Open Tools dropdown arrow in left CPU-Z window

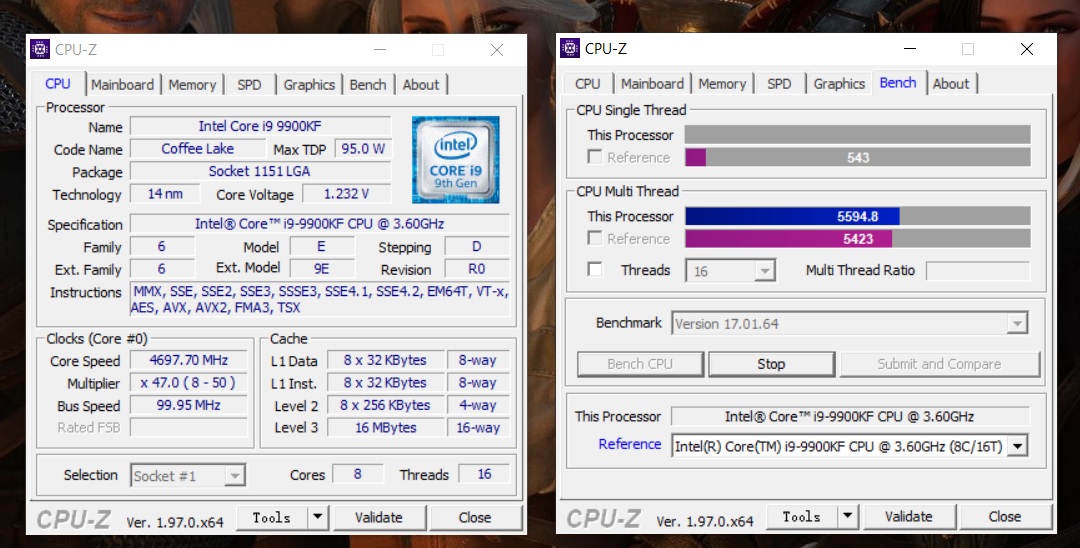[x=318, y=517]
